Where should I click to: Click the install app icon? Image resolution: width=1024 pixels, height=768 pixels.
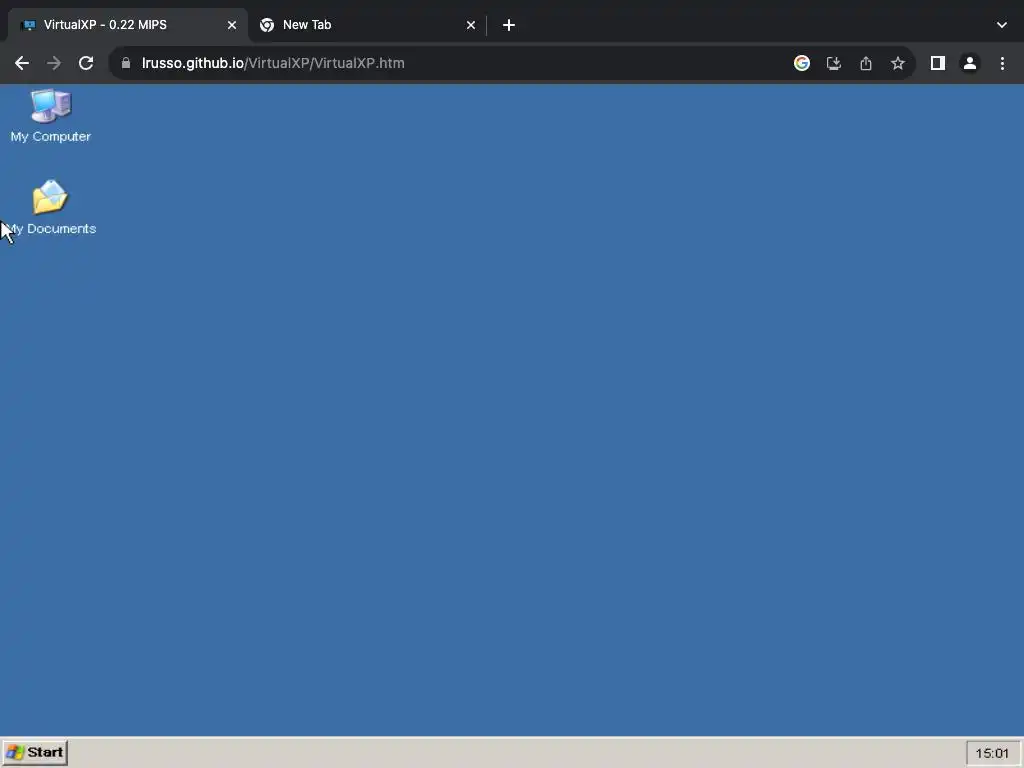(834, 63)
